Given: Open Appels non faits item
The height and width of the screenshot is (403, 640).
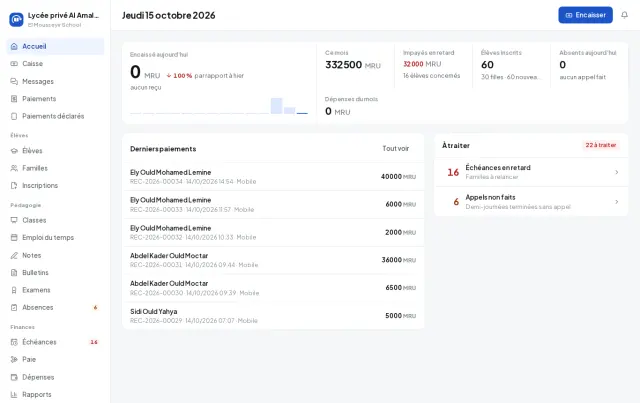Looking at the screenshot, I should (x=531, y=202).
